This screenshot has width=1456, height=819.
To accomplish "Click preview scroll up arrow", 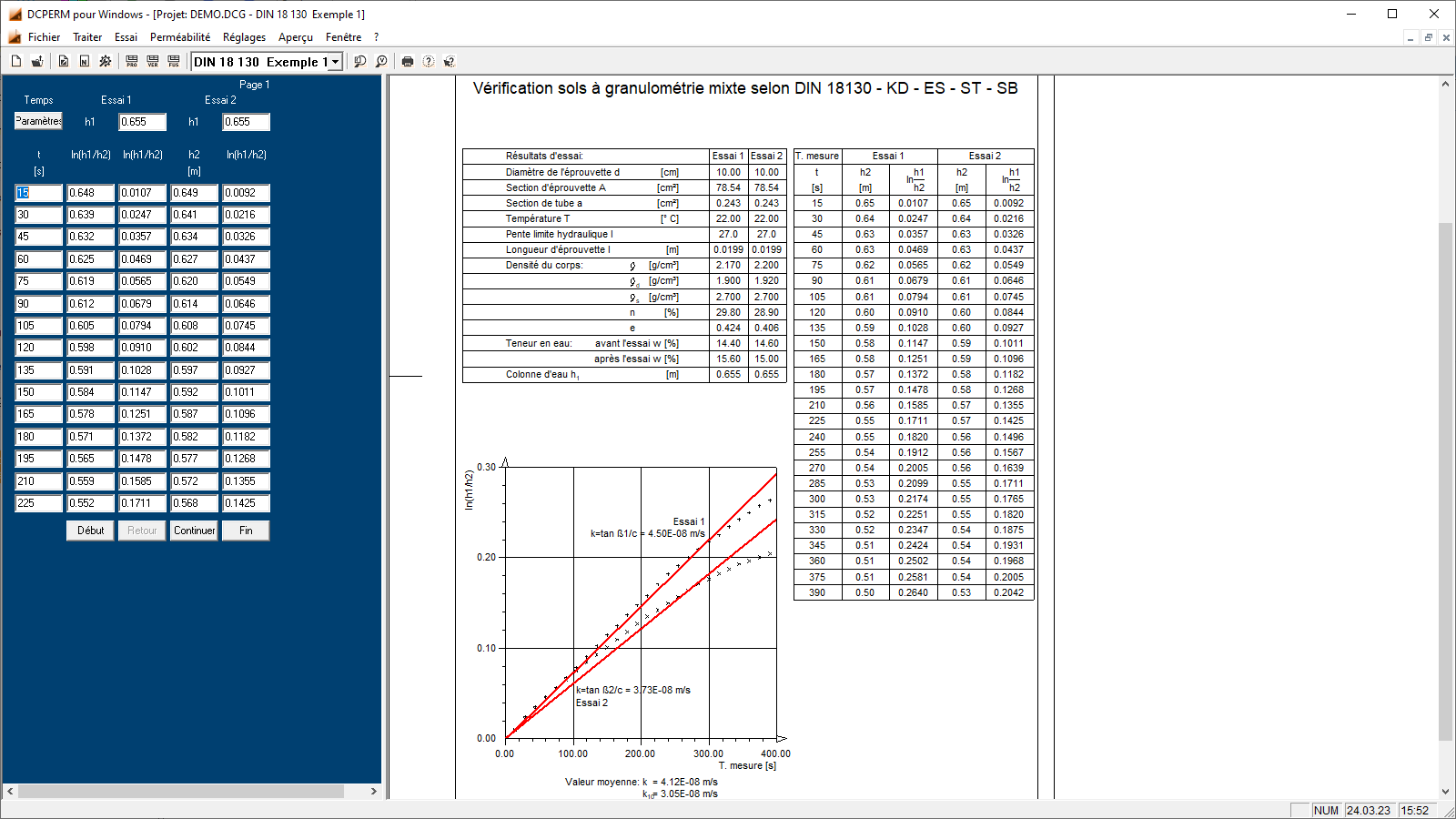I will (1445, 84).
